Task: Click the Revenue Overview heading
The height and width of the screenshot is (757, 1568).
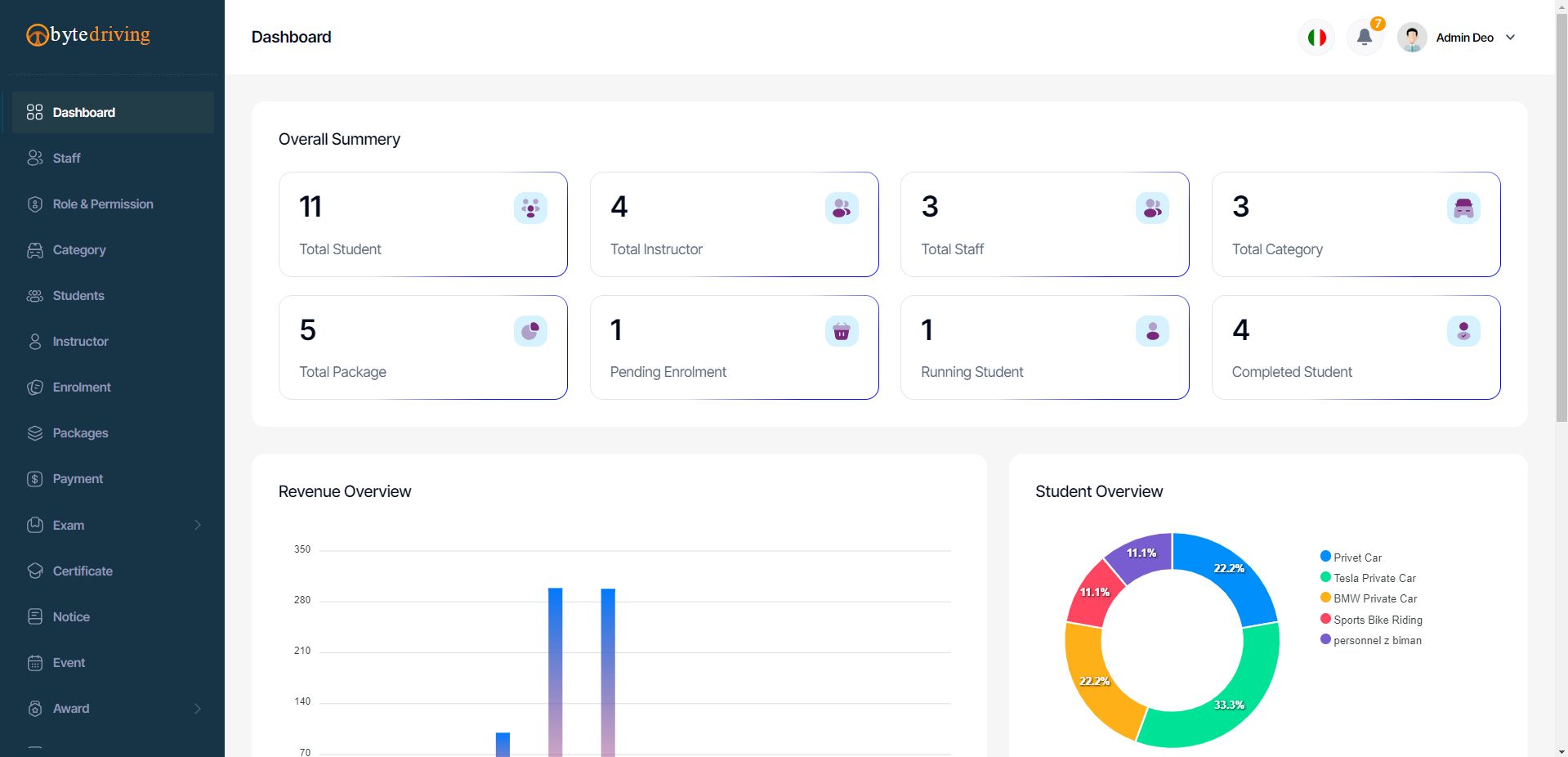Action: [345, 491]
